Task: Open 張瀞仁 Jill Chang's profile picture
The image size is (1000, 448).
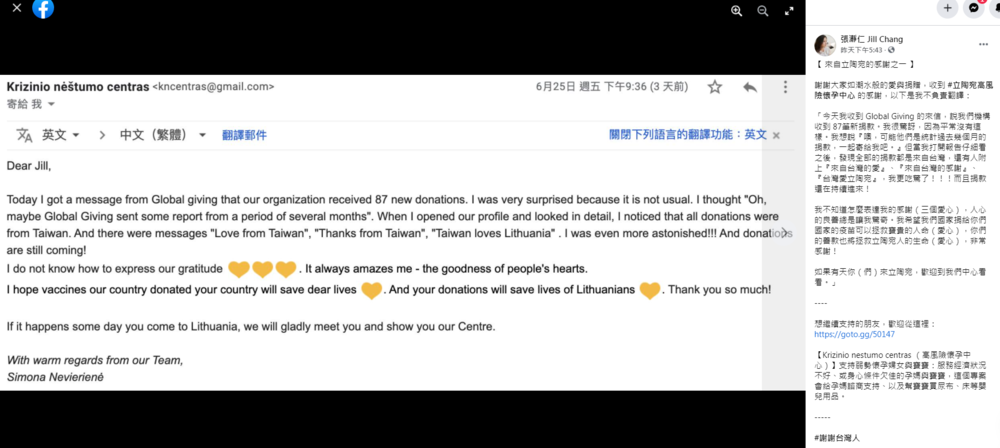Action: [x=827, y=44]
